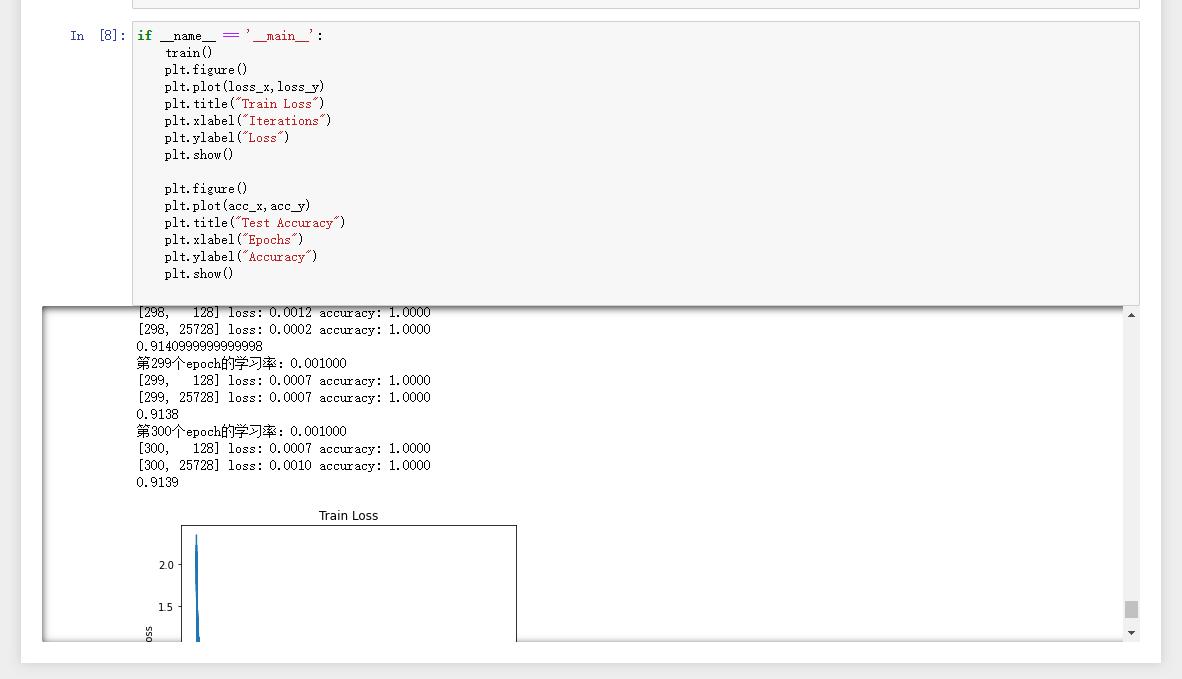Click the "Test Accuracy" title string

point(287,222)
